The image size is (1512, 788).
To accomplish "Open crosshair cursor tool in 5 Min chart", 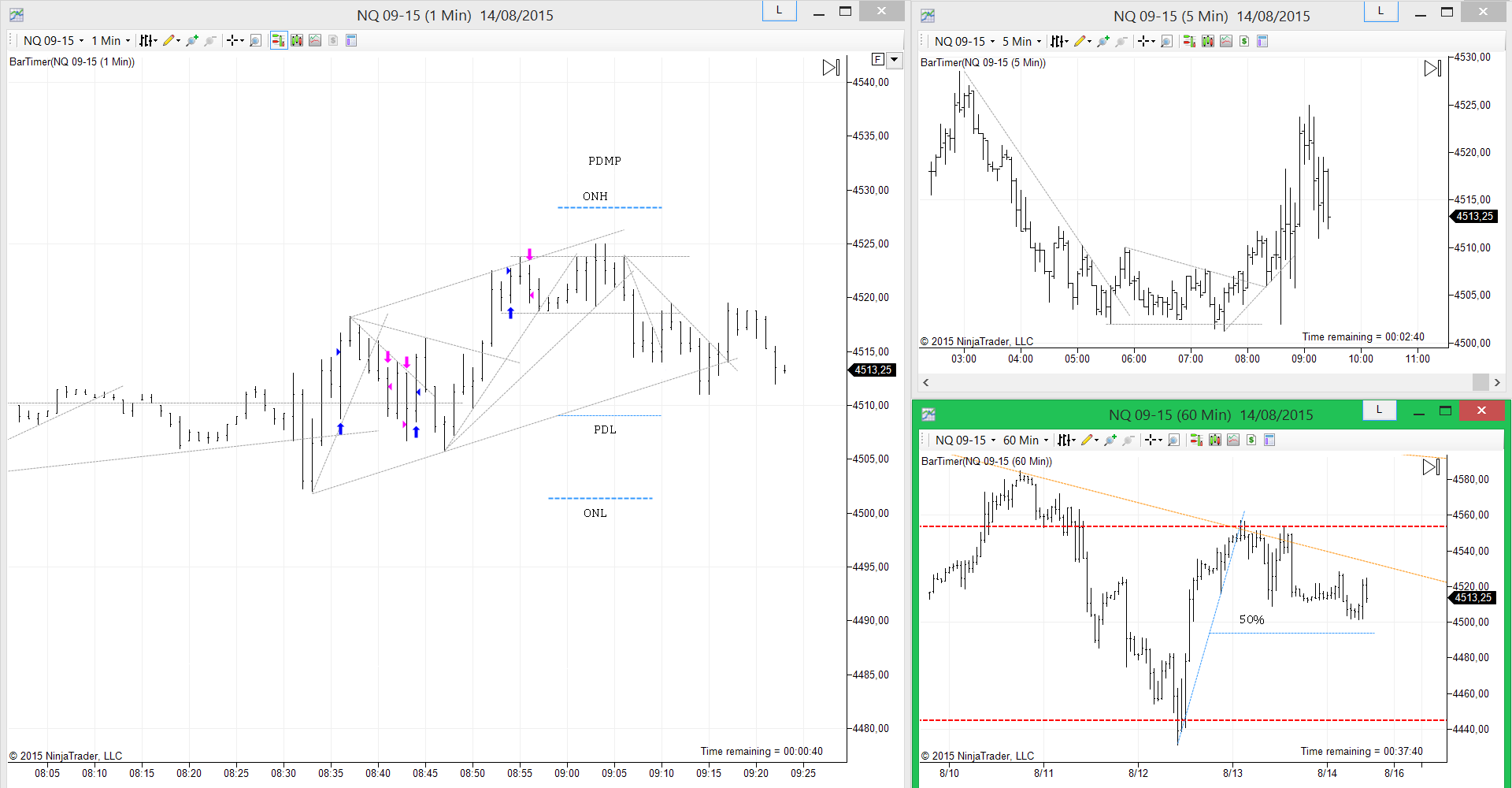I will tap(1147, 42).
